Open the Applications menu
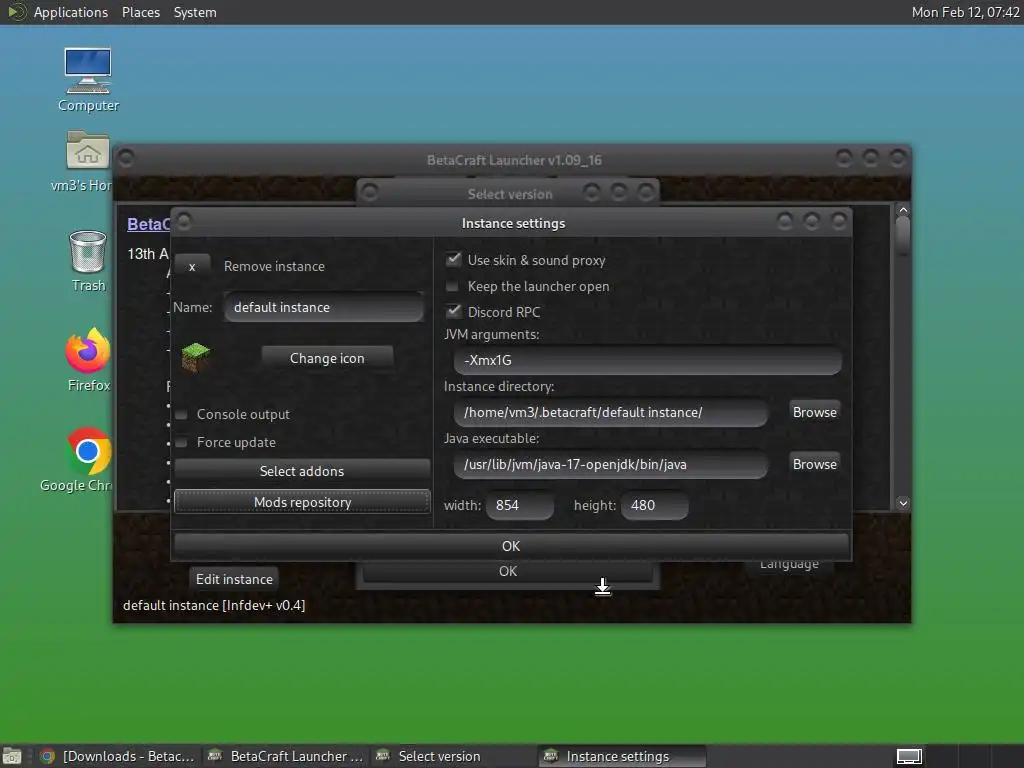This screenshot has width=1024, height=768. click(71, 12)
